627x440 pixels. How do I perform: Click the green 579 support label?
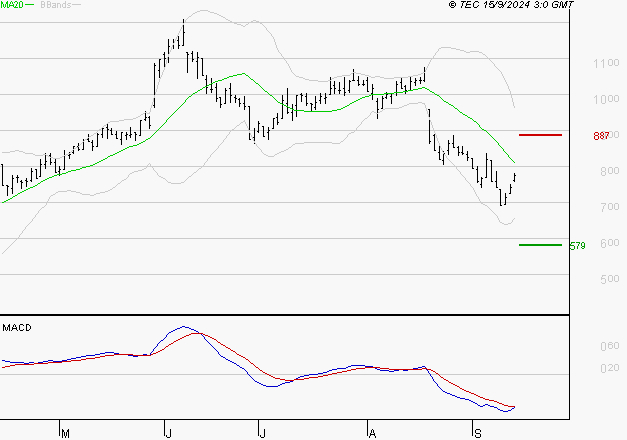[577, 246]
